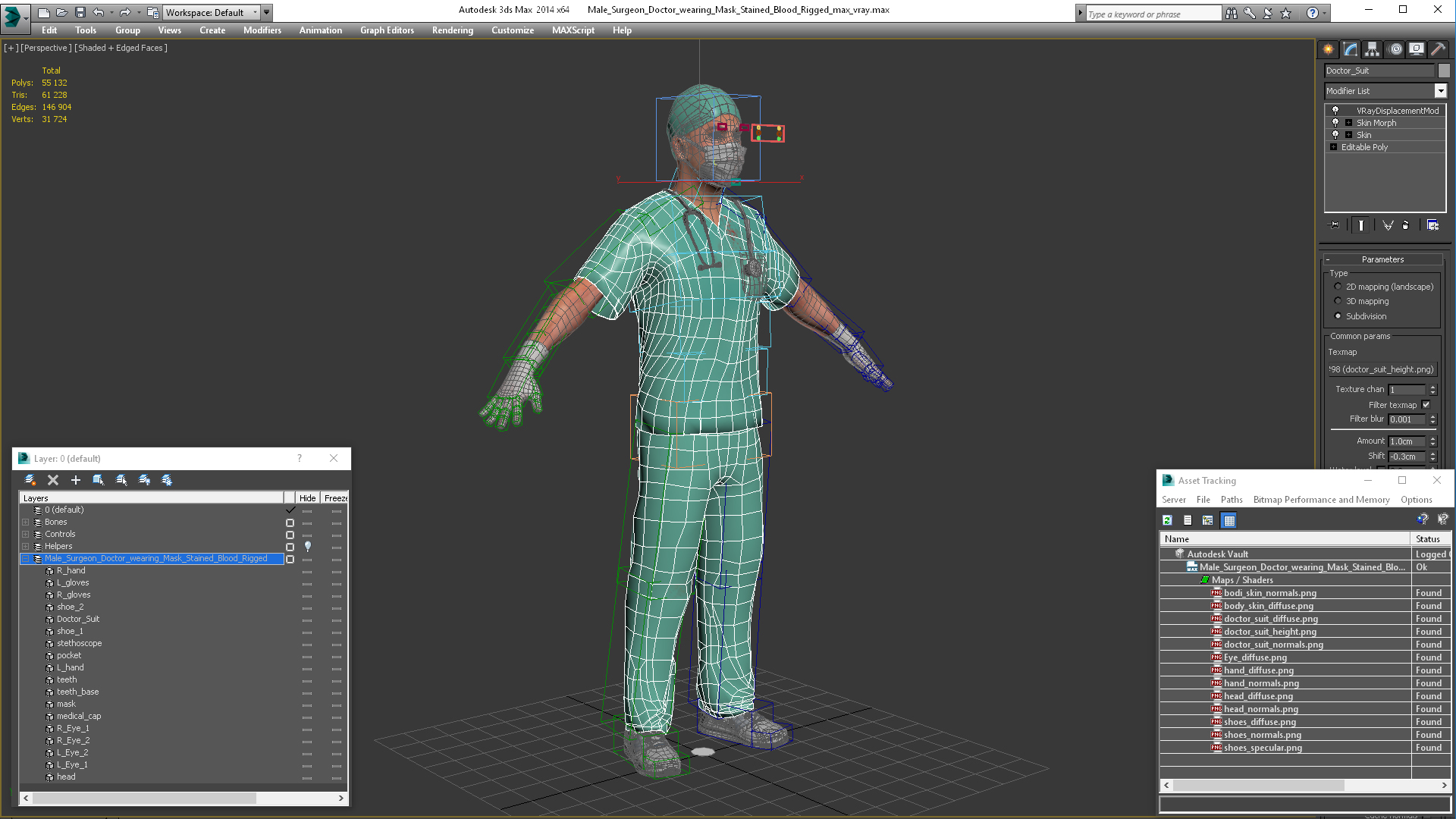The image size is (1456, 819).
Task: Switch to the Motion command panel tab
Action: [1395, 49]
